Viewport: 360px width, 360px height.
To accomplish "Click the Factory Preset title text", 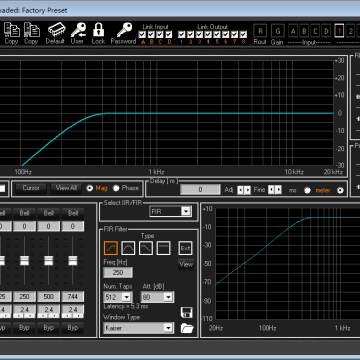I will 44,10.
